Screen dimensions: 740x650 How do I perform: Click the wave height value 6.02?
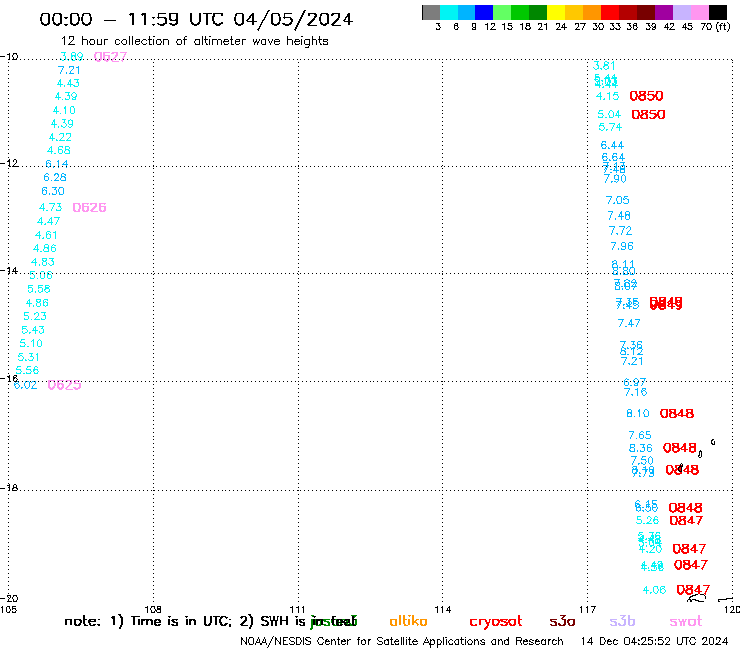coord(25,385)
